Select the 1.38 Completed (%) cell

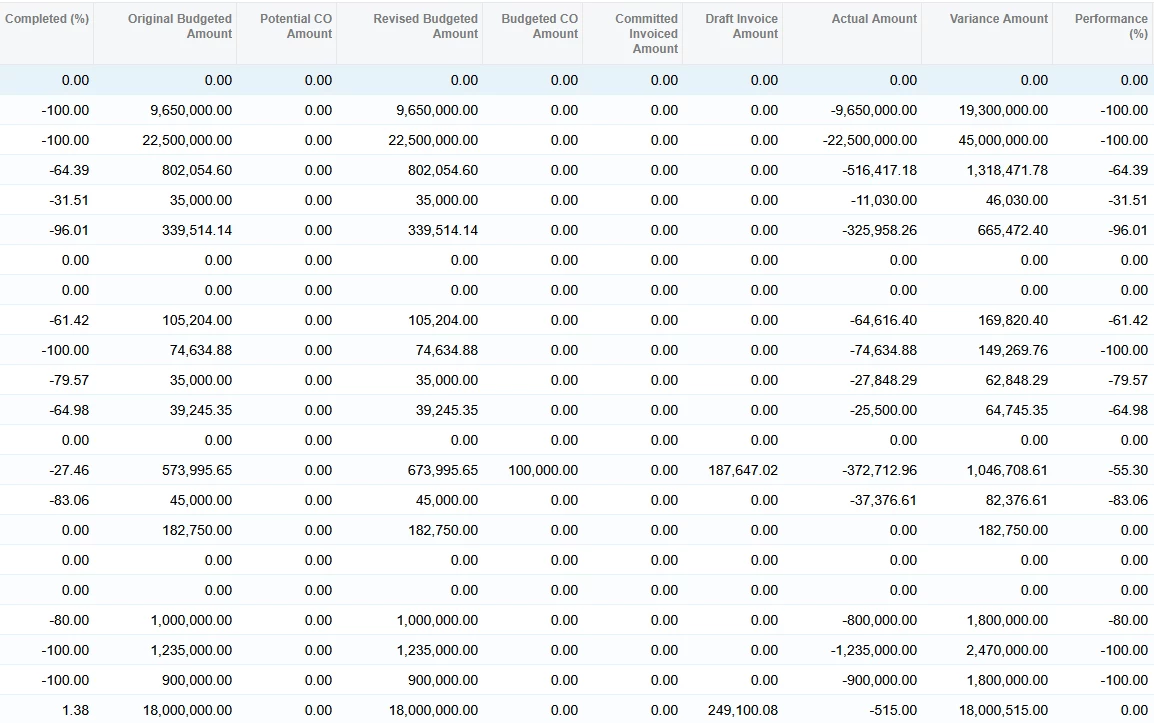pos(75,710)
